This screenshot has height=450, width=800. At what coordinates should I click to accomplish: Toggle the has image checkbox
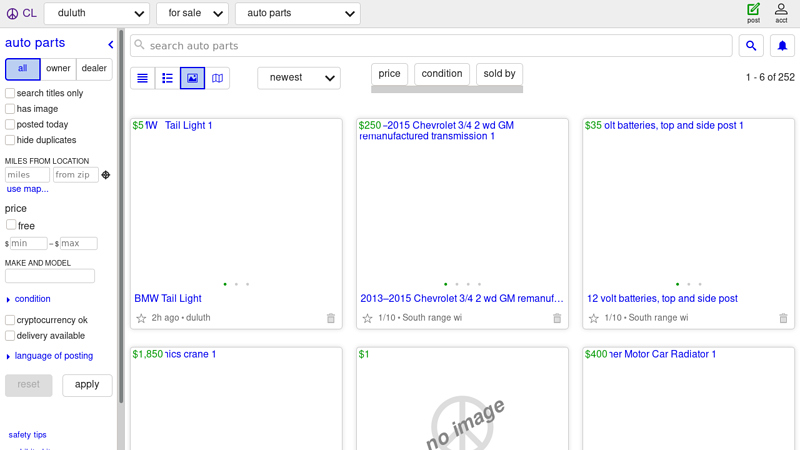click(10, 109)
